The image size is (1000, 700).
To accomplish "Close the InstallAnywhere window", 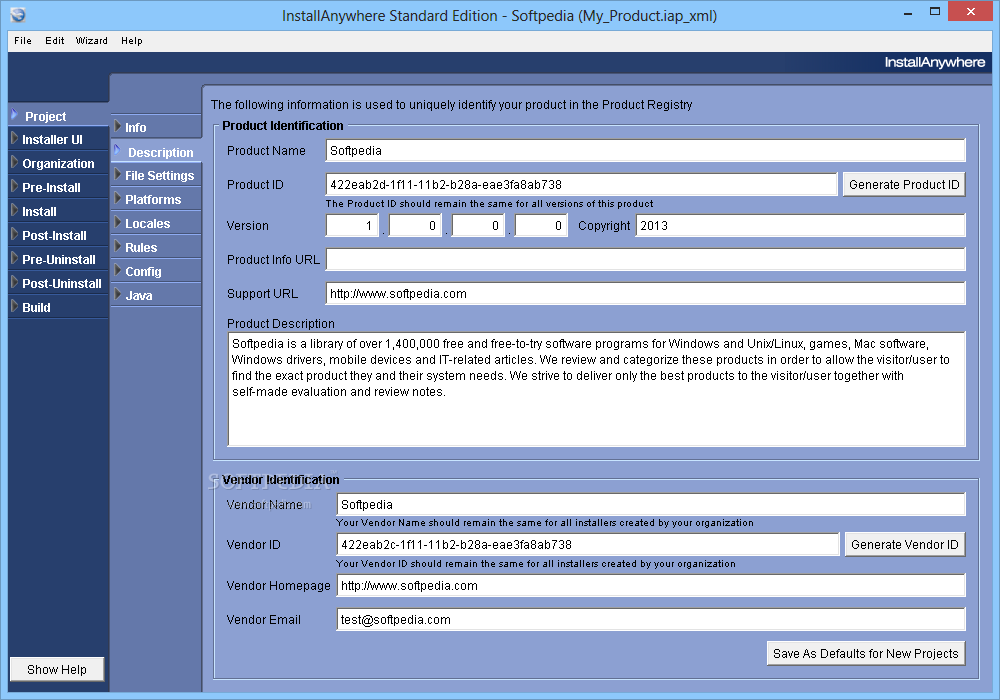I will [x=971, y=11].
